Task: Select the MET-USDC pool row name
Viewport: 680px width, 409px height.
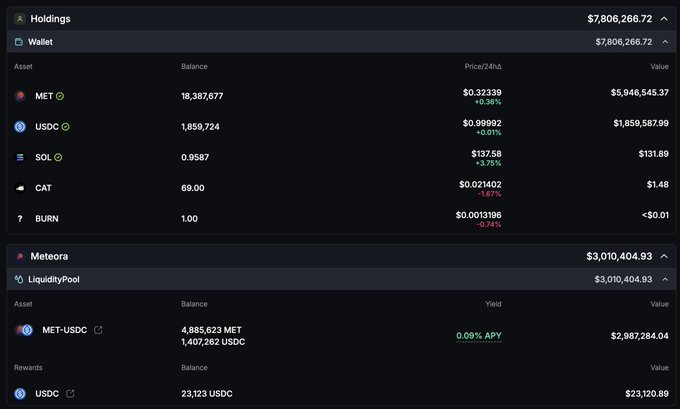Action: click(x=65, y=330)
